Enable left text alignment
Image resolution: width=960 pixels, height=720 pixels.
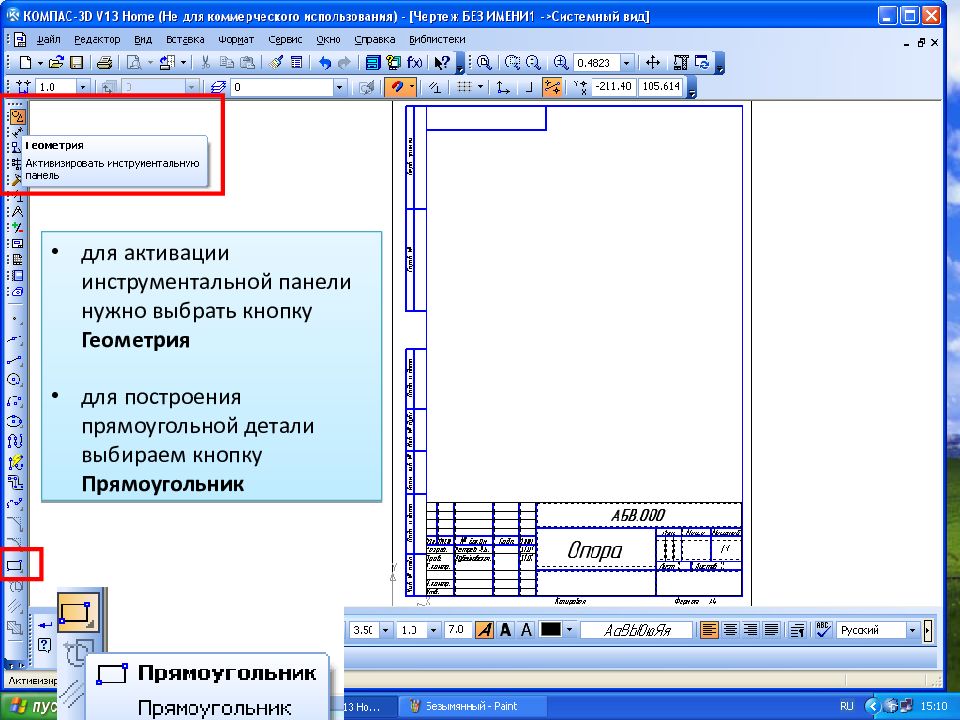tap(710, 629)
